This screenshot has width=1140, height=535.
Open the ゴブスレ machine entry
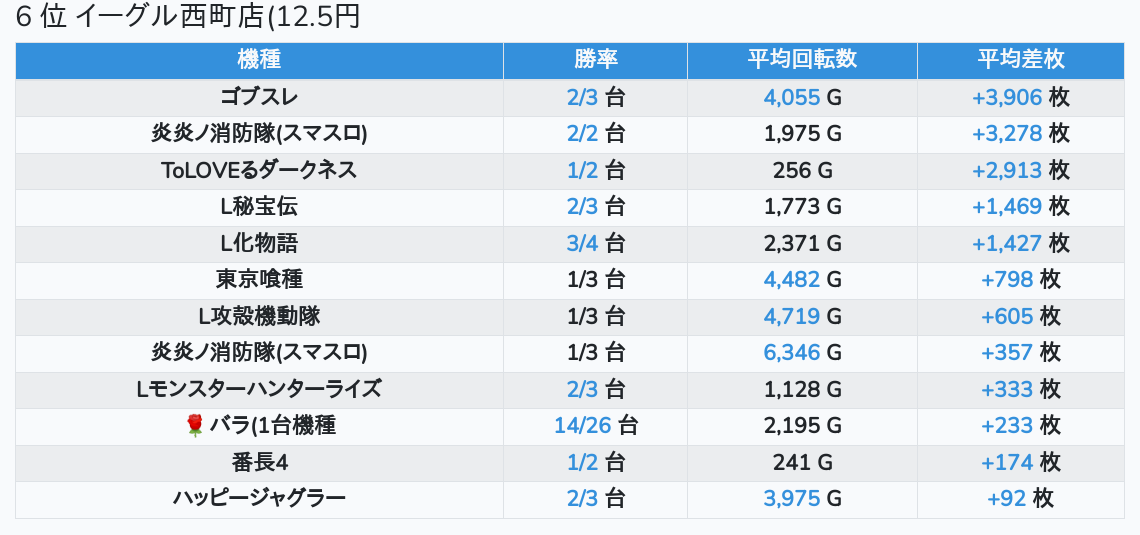pos(259,97)
